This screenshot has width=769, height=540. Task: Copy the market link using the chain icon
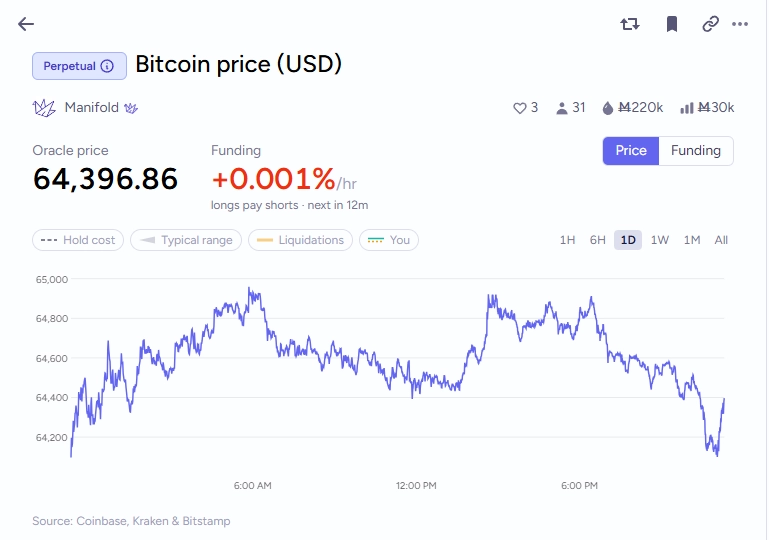click(x=710, y=24)
